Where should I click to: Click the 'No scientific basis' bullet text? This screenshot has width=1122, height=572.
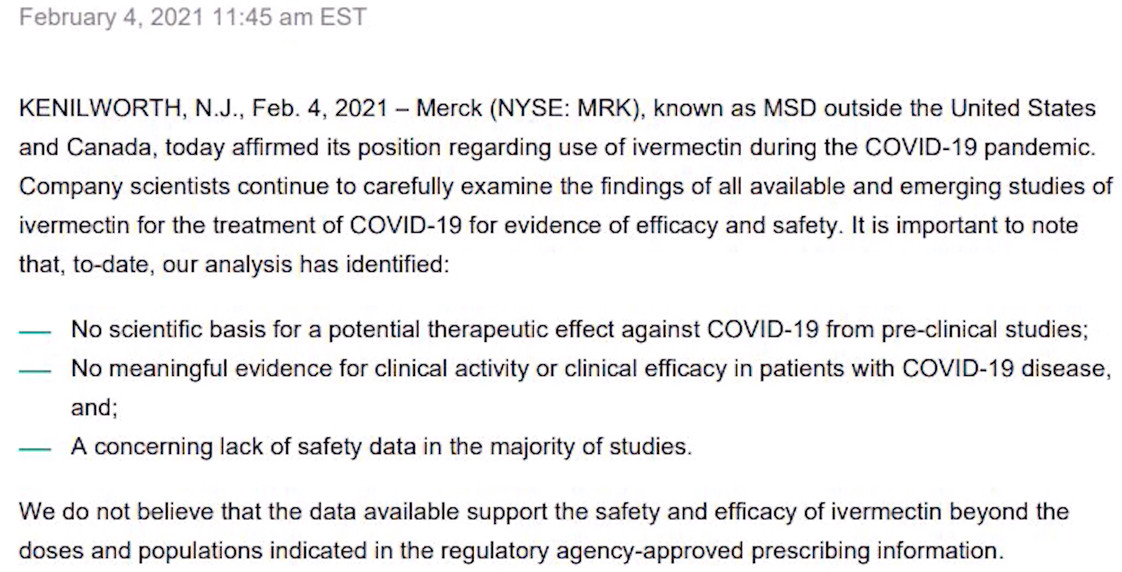point(580,329)
